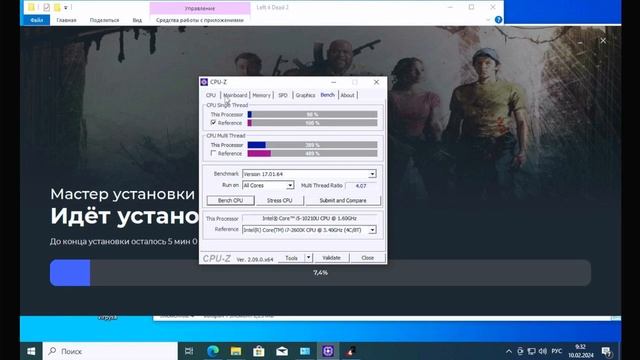Open File Explorer from the taskbar
The image size is (640, 360).
236,351
